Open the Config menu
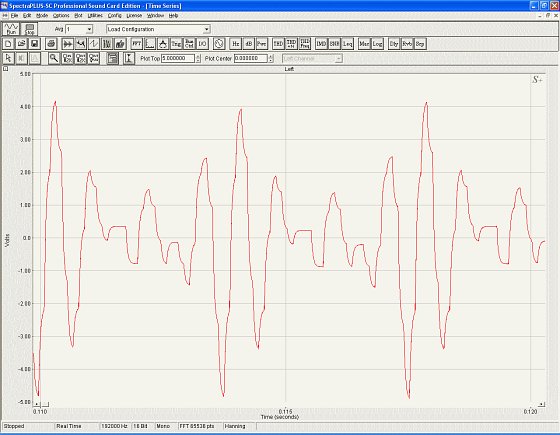This screenshot has width=560, height=435. pos(115,16)
